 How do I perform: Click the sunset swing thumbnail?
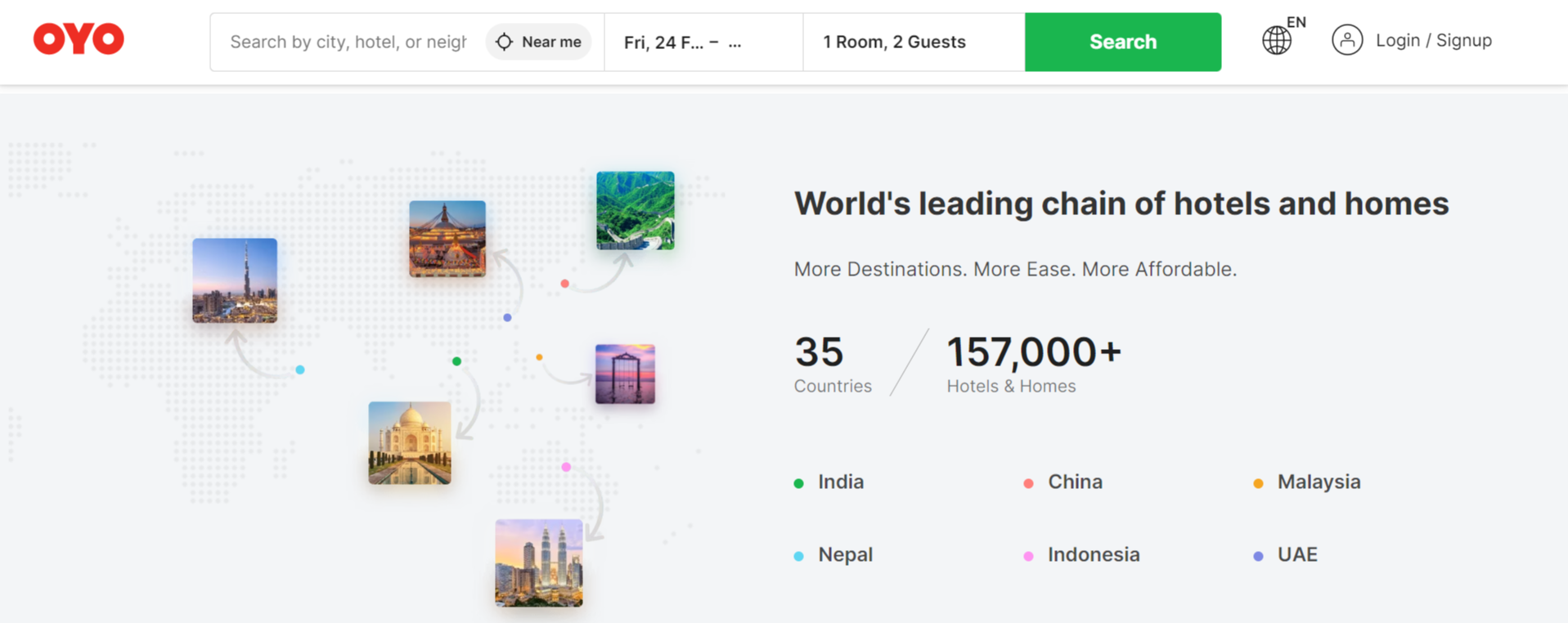coord(625,374)
